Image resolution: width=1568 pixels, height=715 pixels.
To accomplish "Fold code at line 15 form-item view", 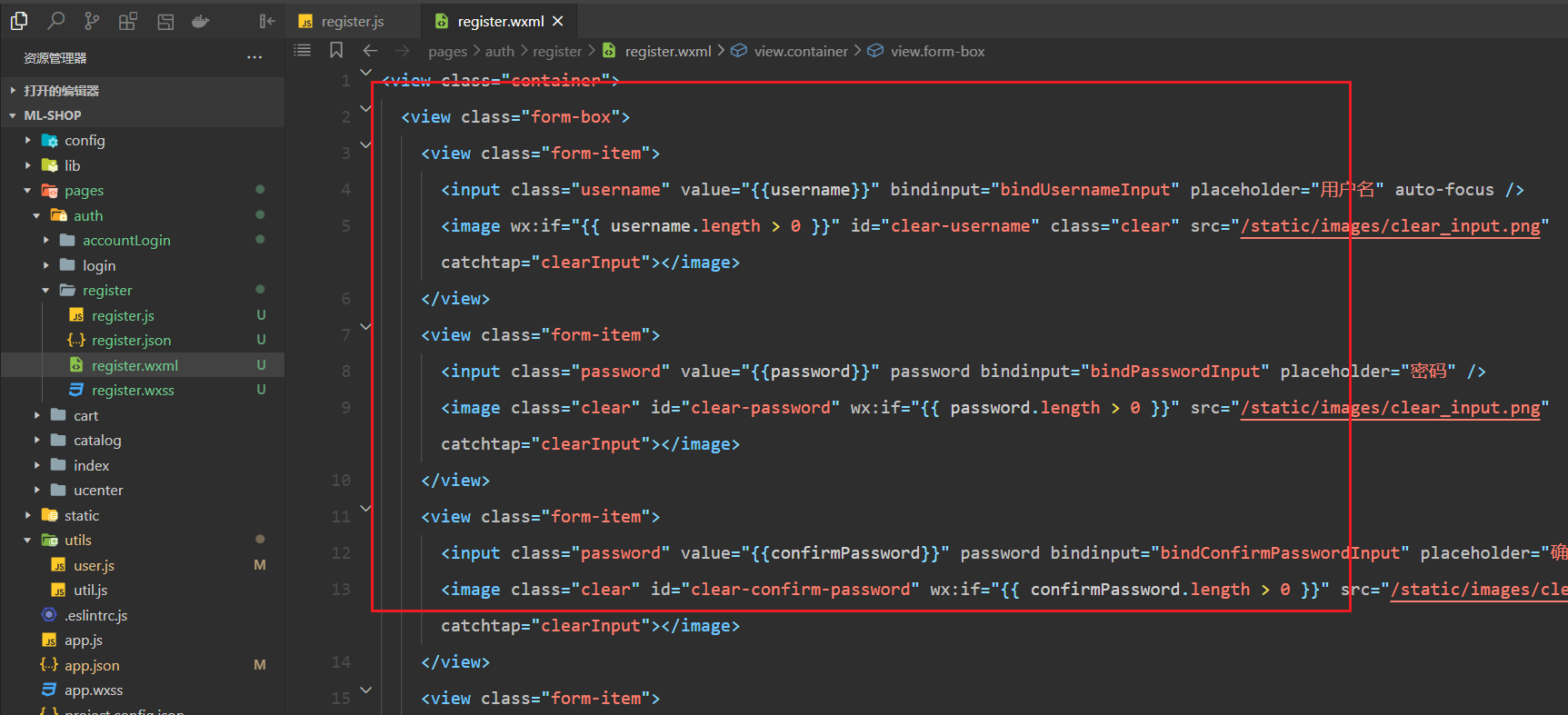I will 365,690.
